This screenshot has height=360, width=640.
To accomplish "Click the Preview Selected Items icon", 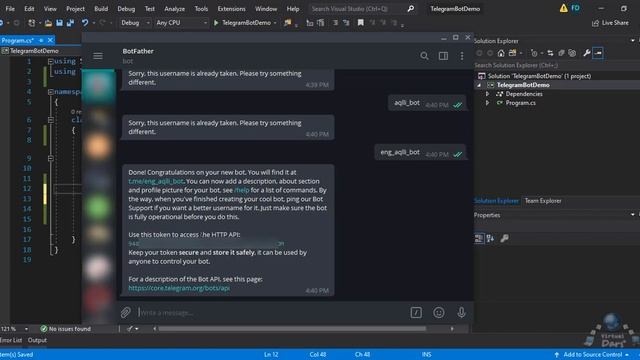I will pos(598,53).
